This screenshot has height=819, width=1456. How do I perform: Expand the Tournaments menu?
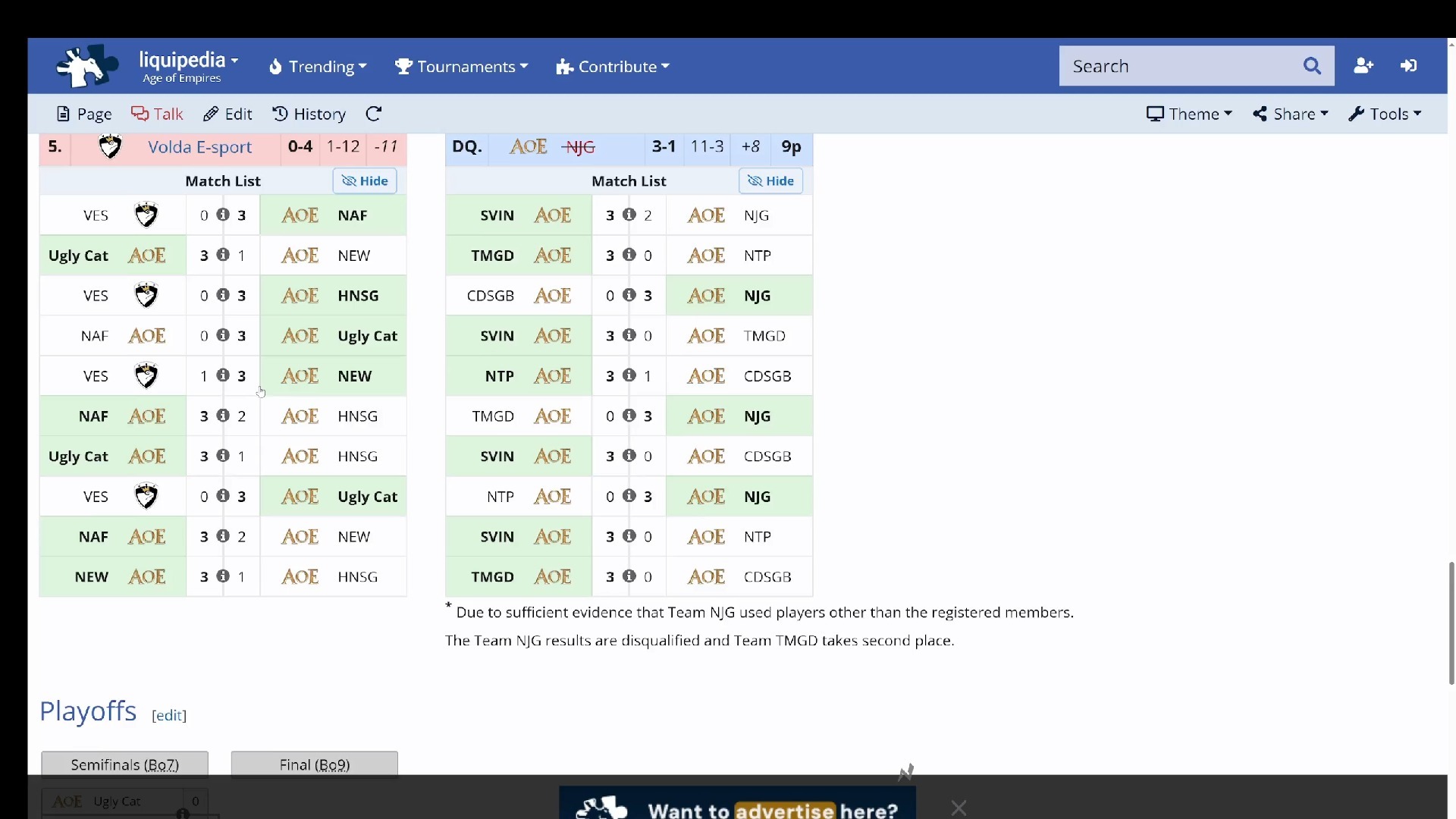coord(461,67)
